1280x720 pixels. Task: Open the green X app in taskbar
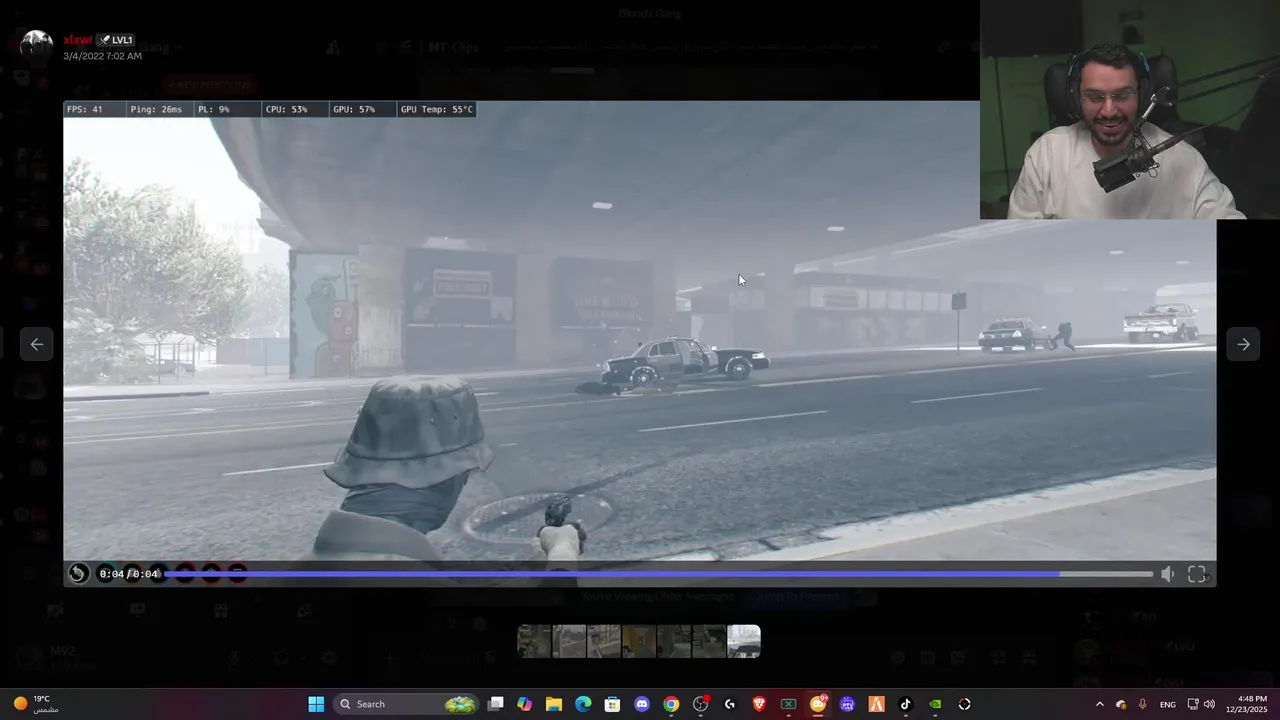tap(788, 704)
